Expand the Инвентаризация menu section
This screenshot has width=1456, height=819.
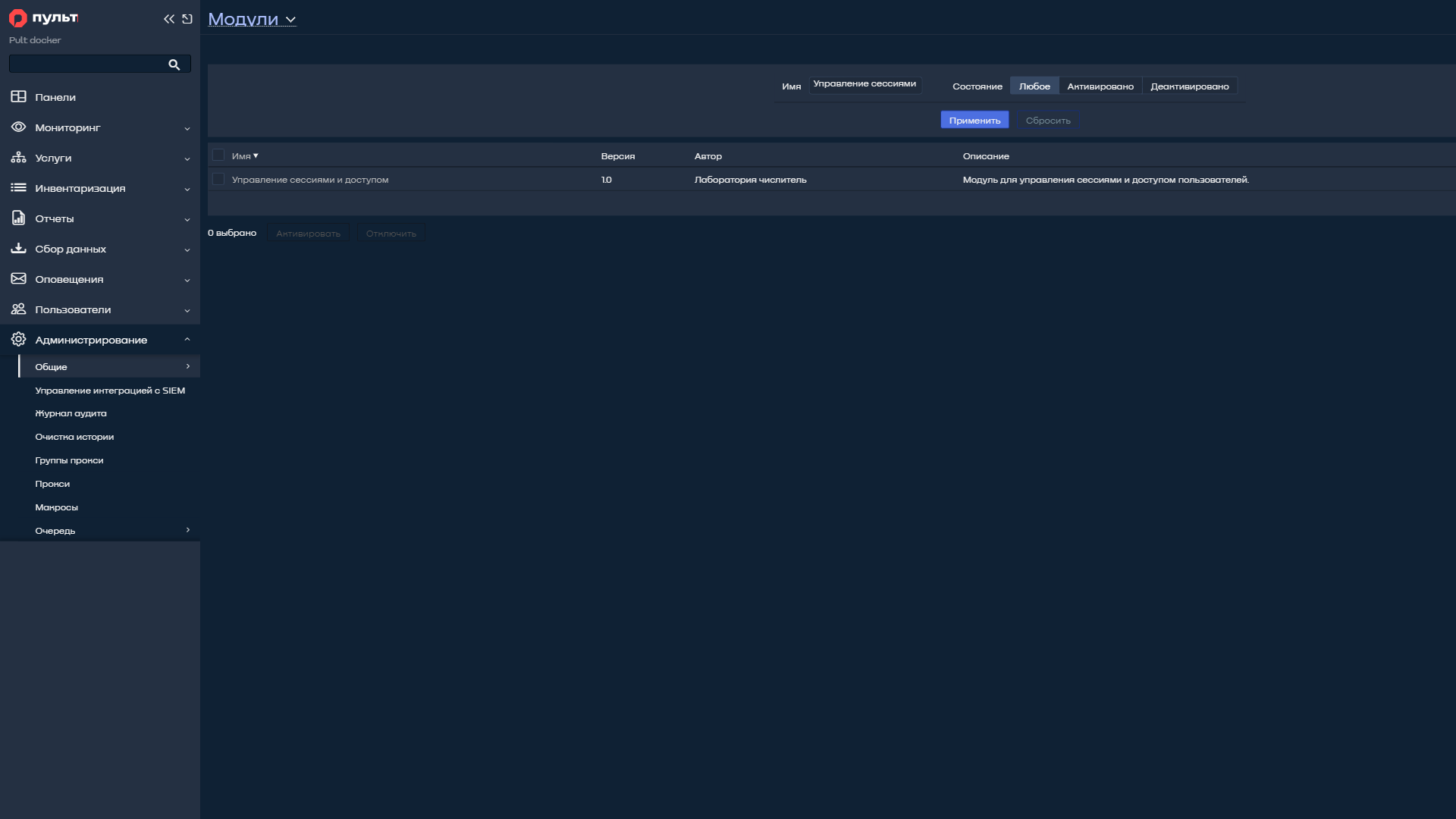pos(100,188)
